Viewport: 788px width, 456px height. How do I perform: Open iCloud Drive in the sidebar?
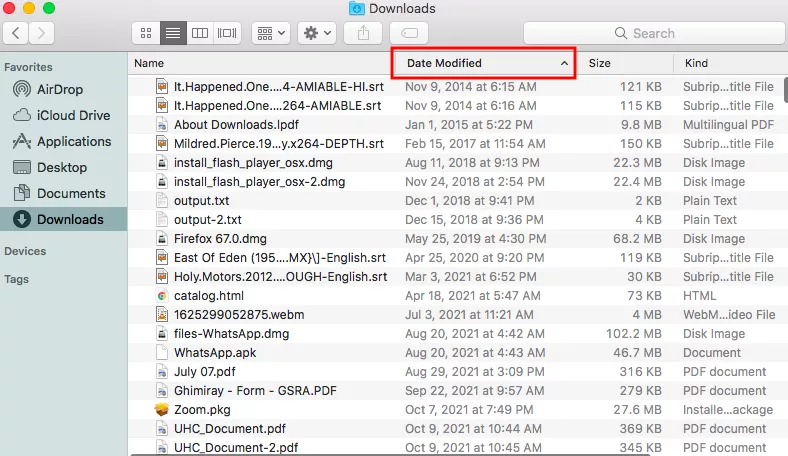tap(61, 116)
